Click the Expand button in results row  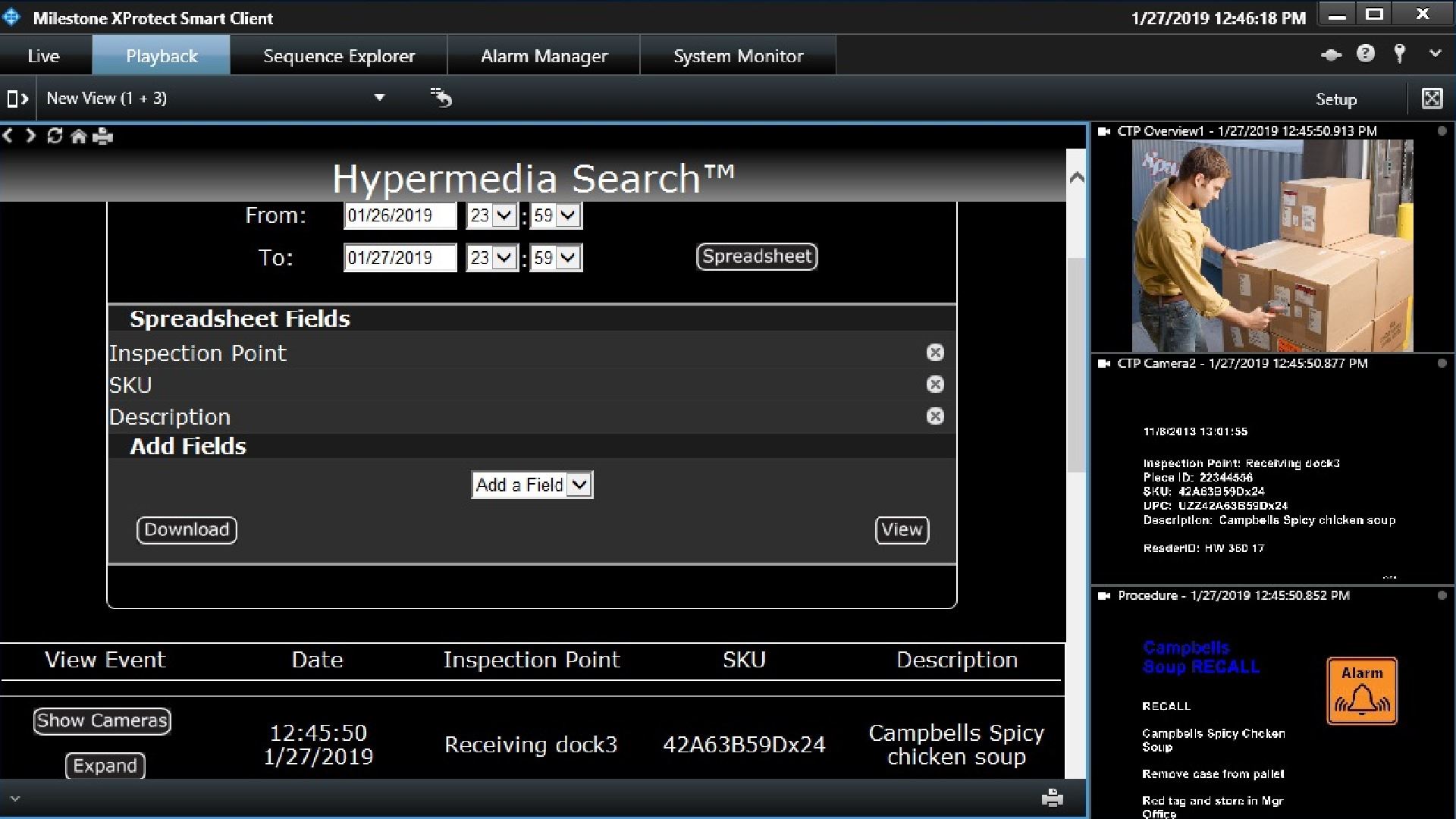pos(105,766)
